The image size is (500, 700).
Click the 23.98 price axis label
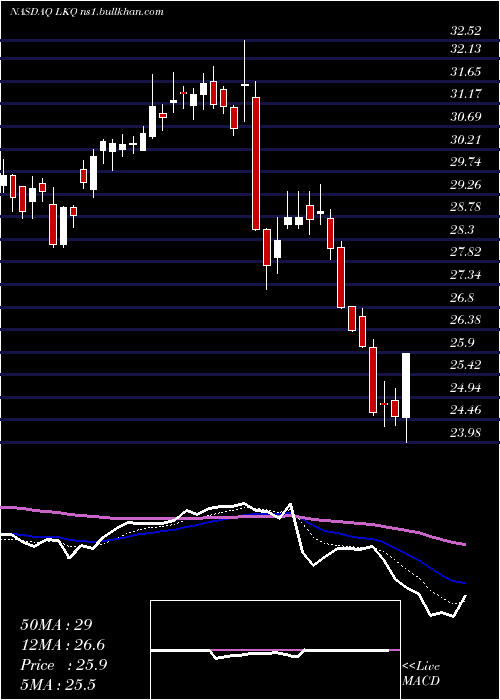(466, 432)
